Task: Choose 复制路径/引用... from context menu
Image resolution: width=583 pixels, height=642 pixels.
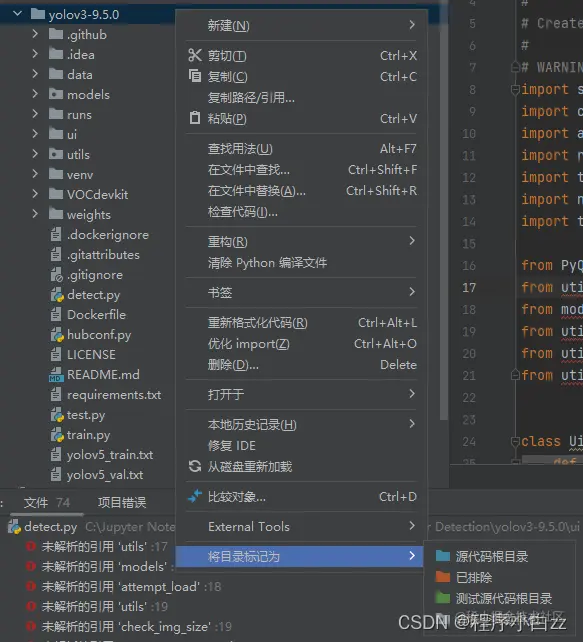Action: tap(301, 97)
